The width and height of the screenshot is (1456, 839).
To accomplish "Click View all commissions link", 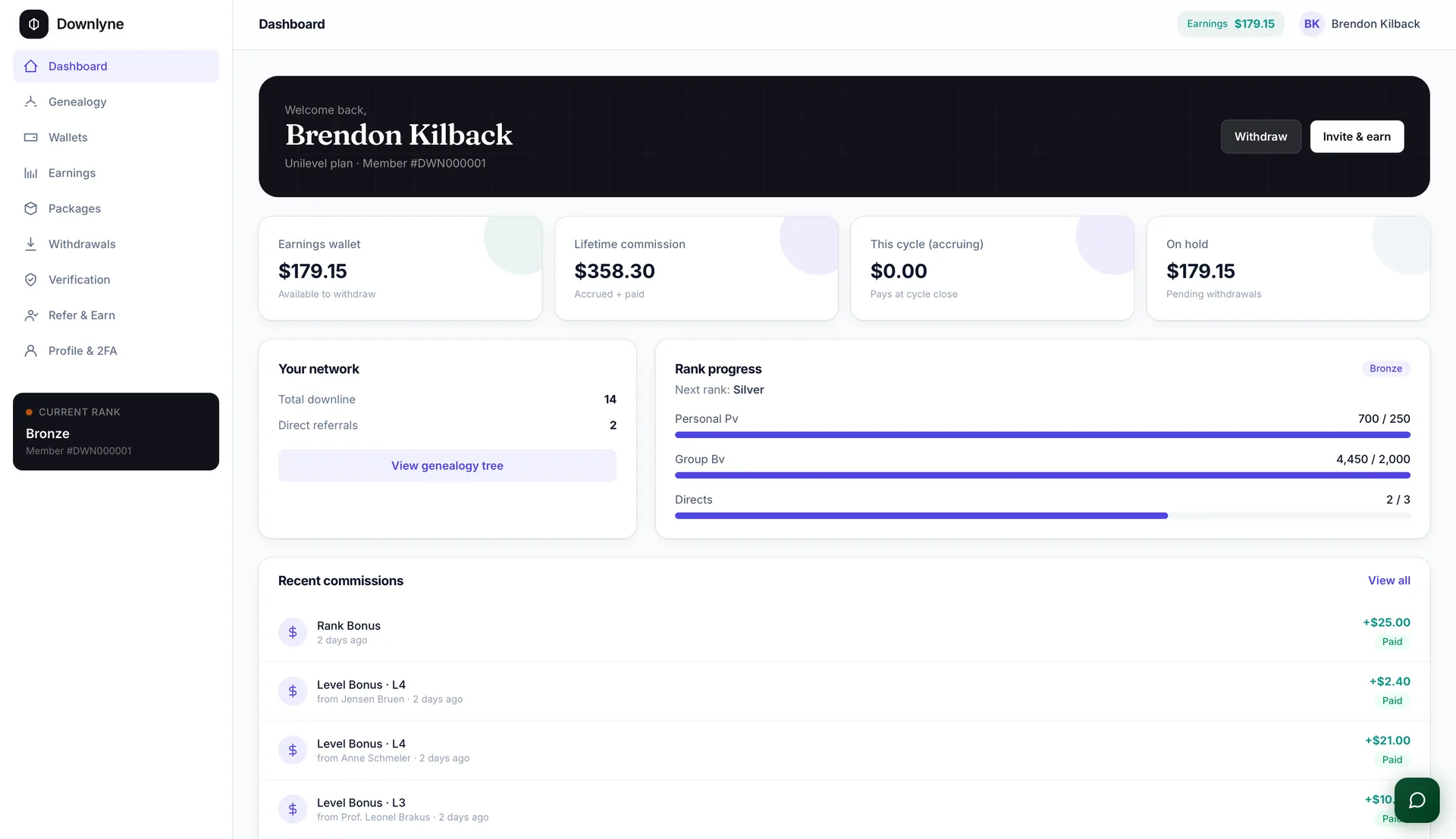I will [1389, 581].
